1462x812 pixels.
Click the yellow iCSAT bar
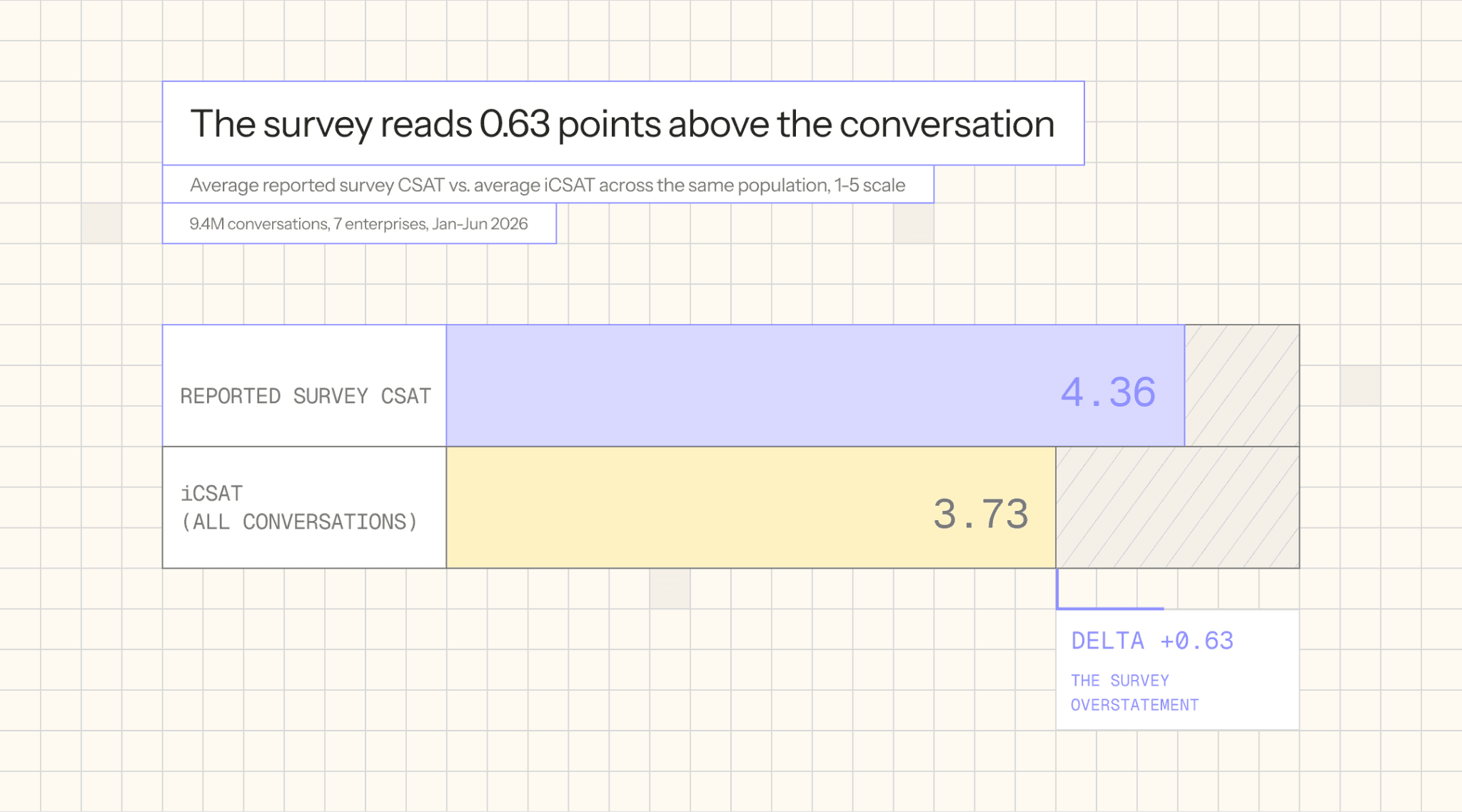(751, 507)
